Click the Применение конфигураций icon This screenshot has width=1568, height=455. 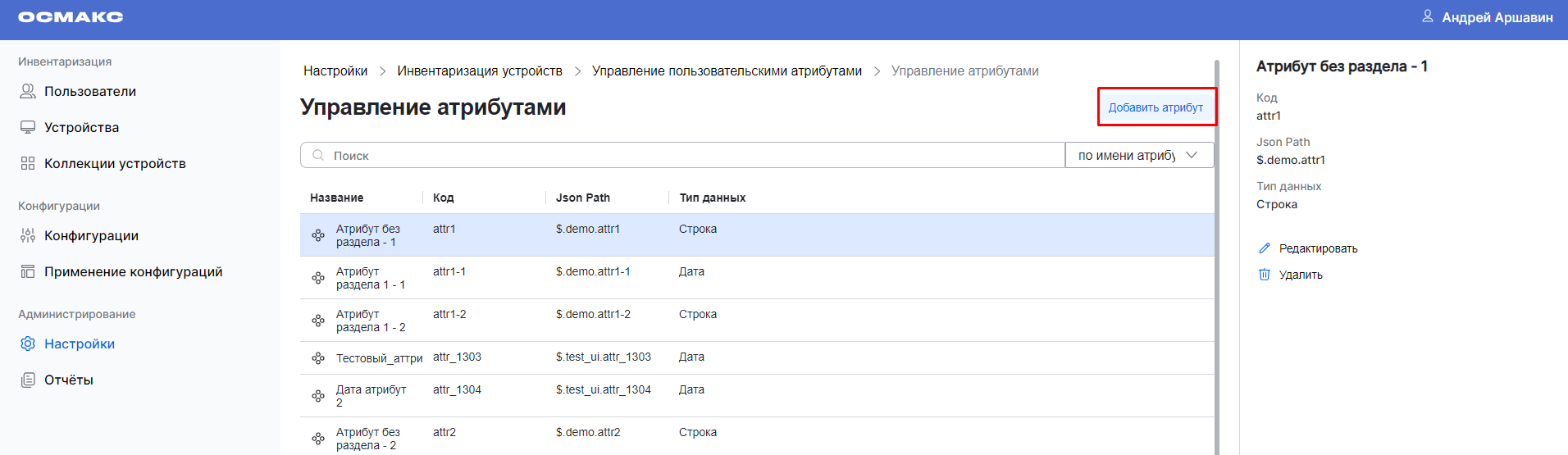click(x=28, y=271)
